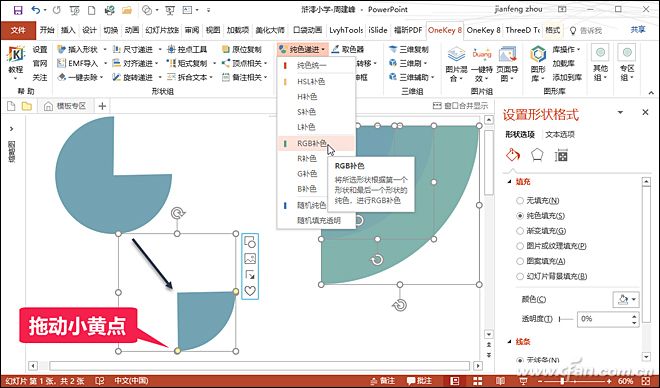Click the open folder icon in quick access toolbar
Image resolution: width=660 pixels, height=388 pixels.
[x=127, y=10]
